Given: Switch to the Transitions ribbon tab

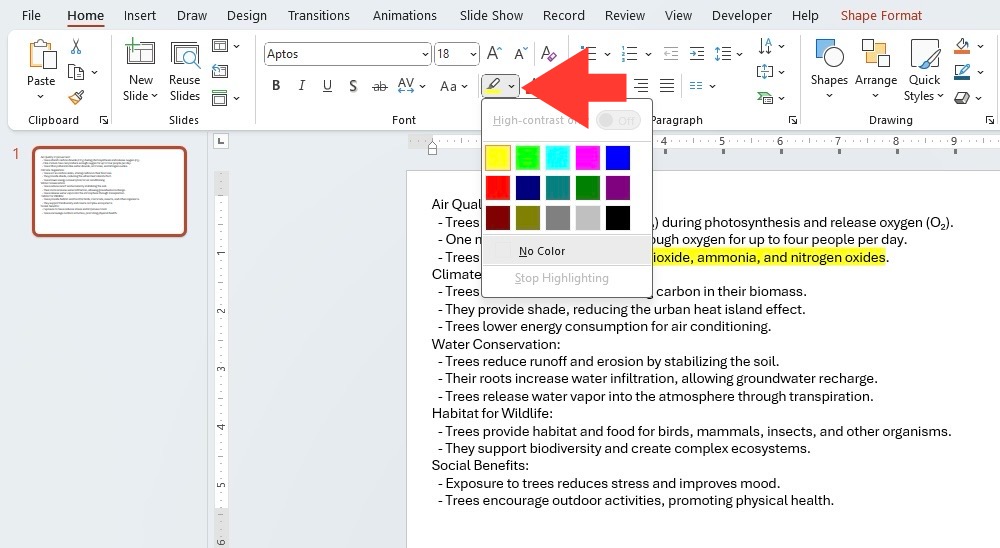Looking at the screenshot, I should [x=318, y=15].
